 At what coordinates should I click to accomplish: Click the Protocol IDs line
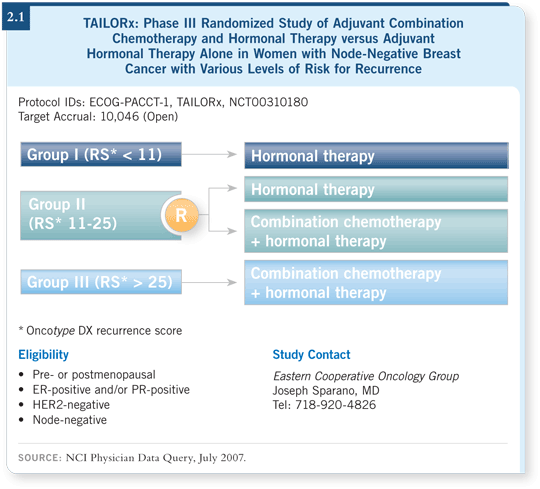tap(163, 102)
